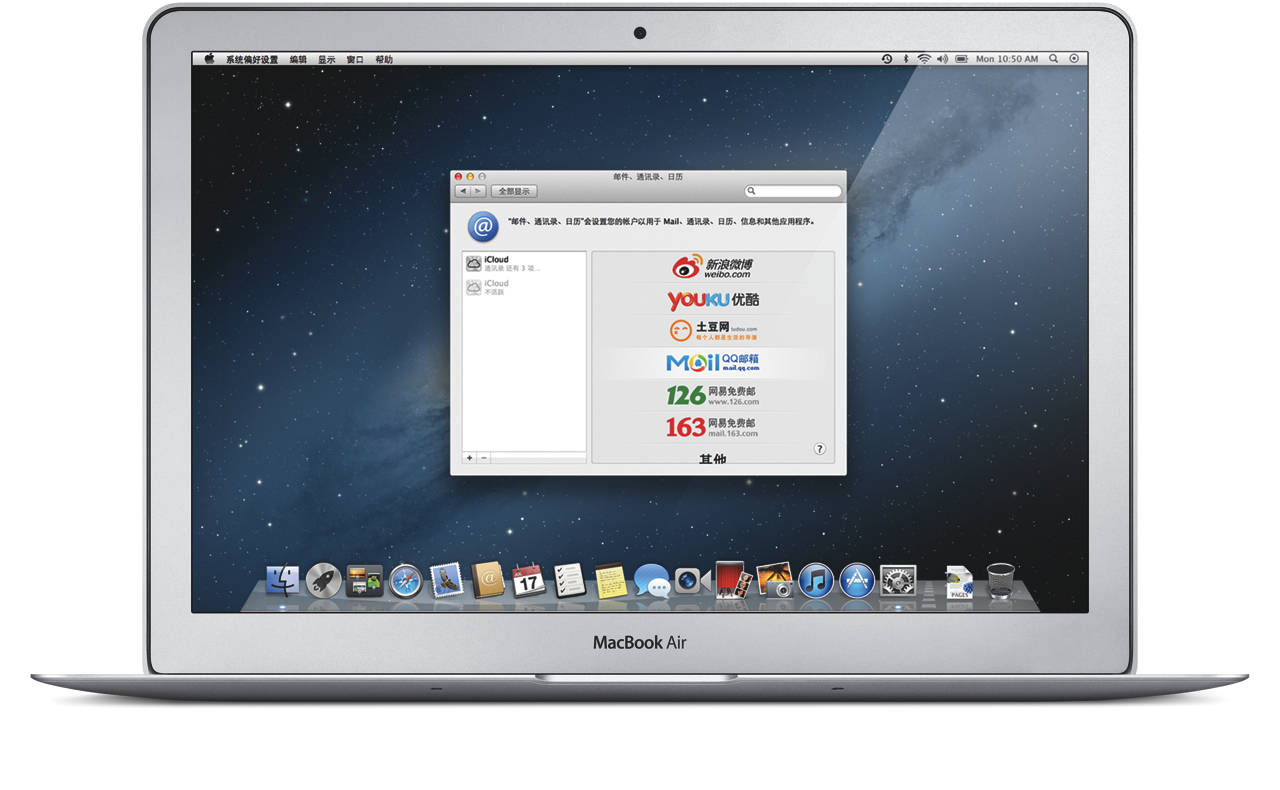The image size is (1280, 790).
Task: Open the Pages document in the Dock
Action: [959, 582]
